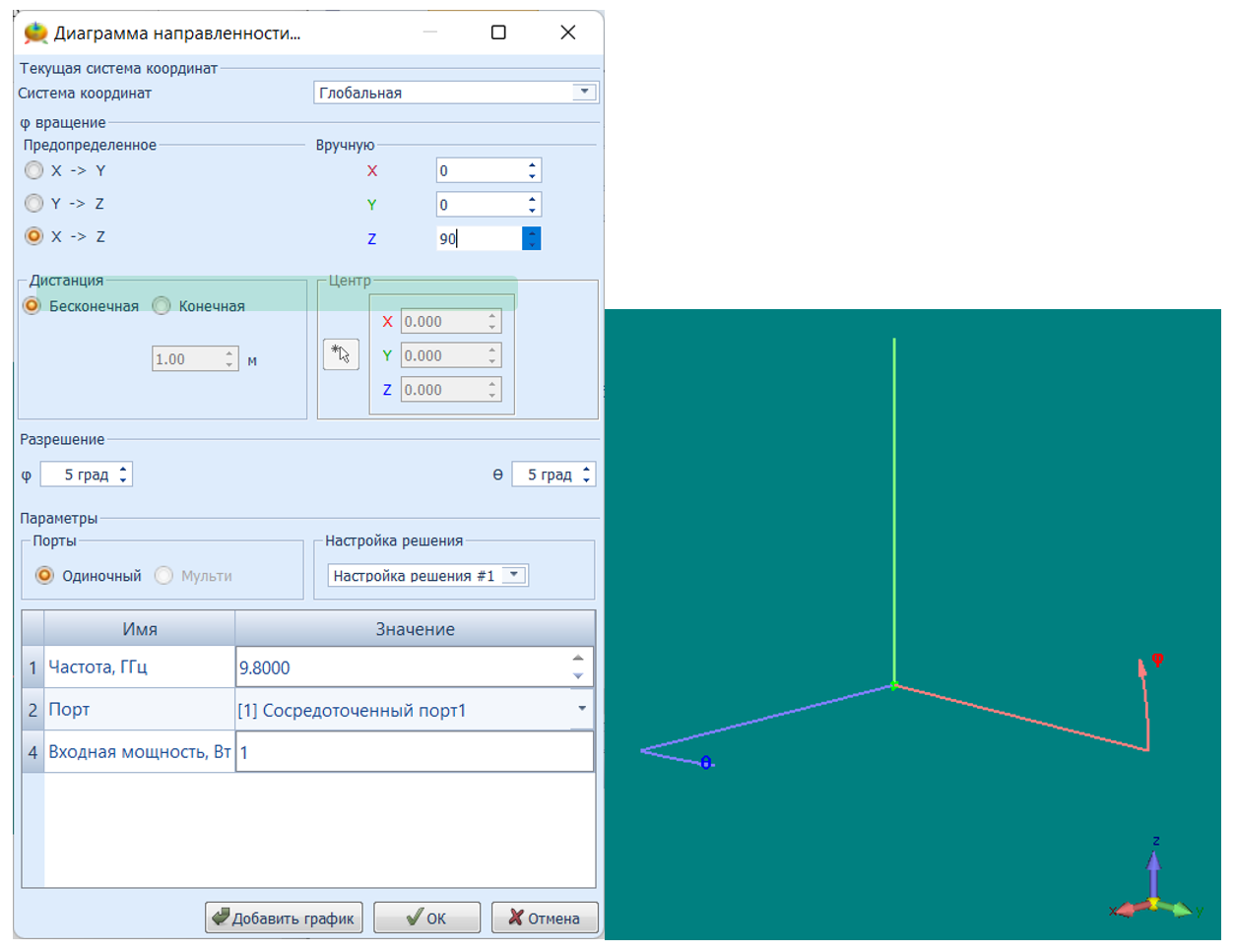Screen dimensions: 1235x952
Task: Select the Бесконечная distance radio button
Action: (32, 306)
